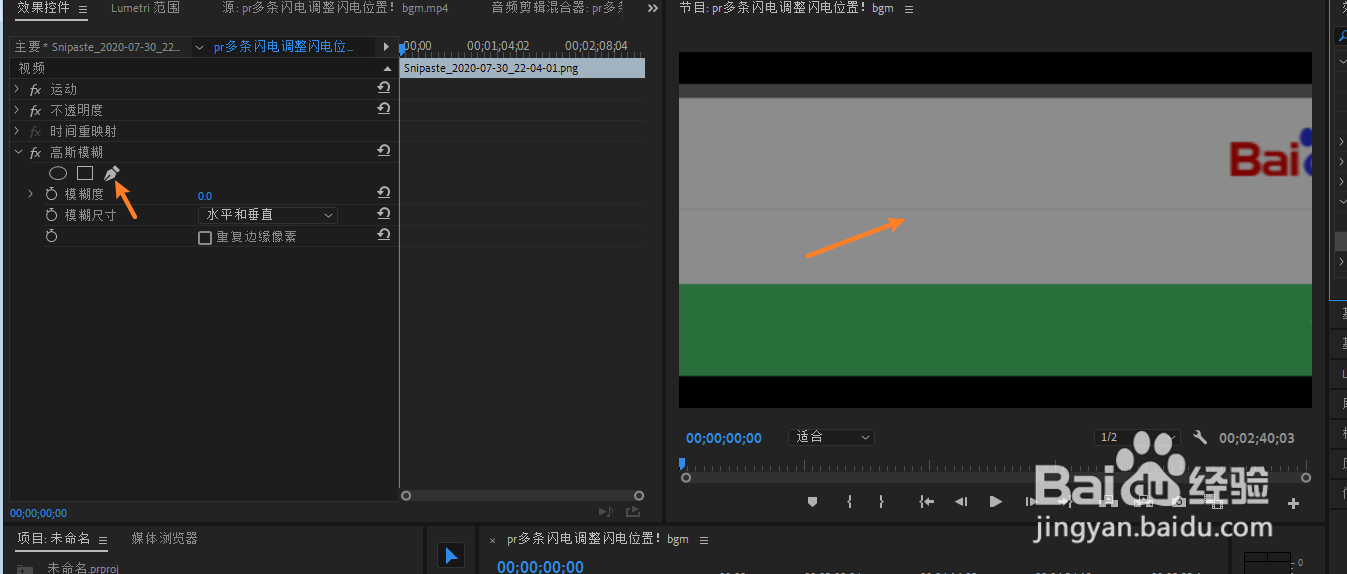The height and width of the screenshot is (574, 1347).
Task: Click the export frame icon in Effect Controls
Action: (x=632, y=512)
